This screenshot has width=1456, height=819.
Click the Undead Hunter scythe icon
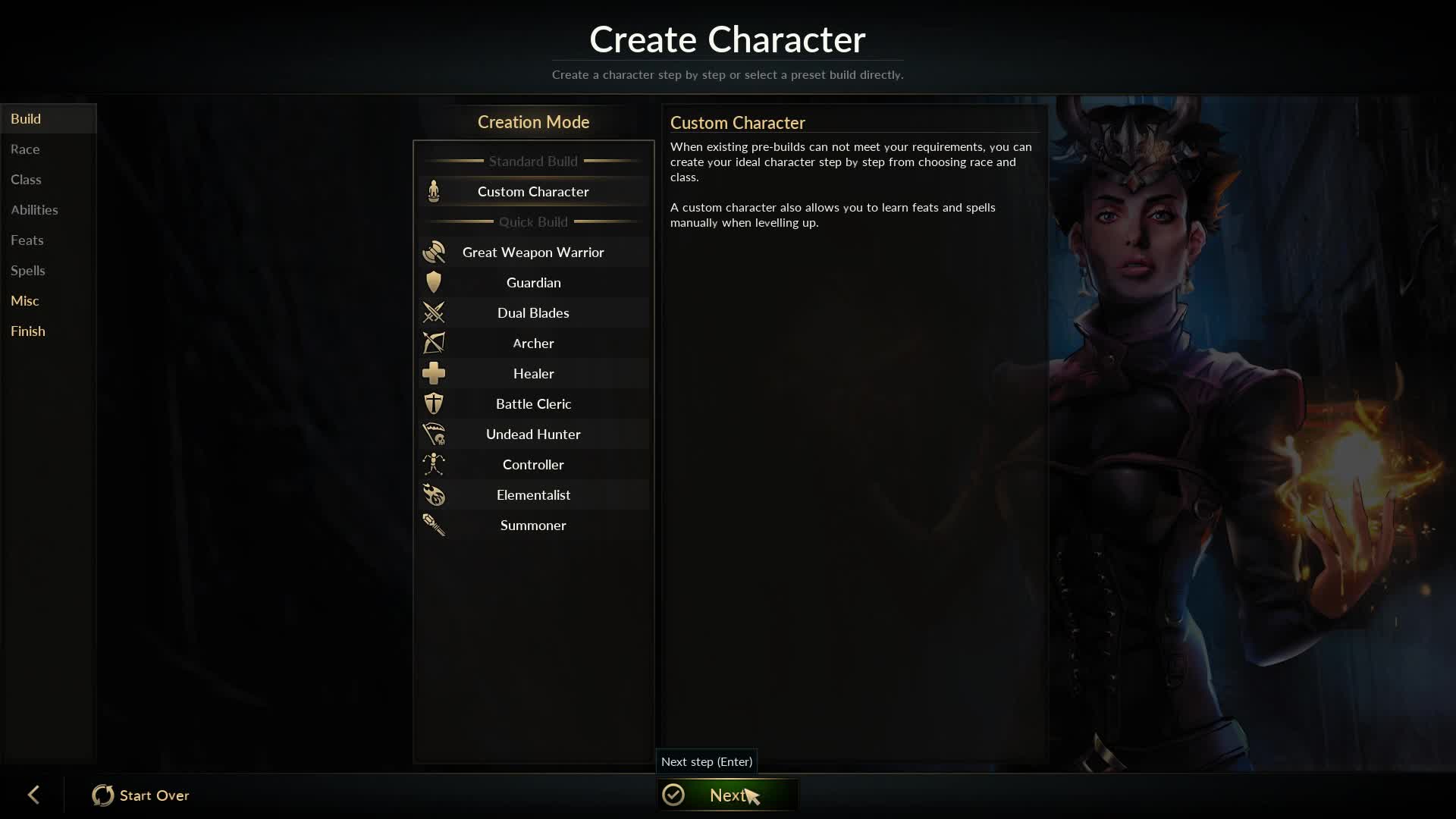coord(434,434)
